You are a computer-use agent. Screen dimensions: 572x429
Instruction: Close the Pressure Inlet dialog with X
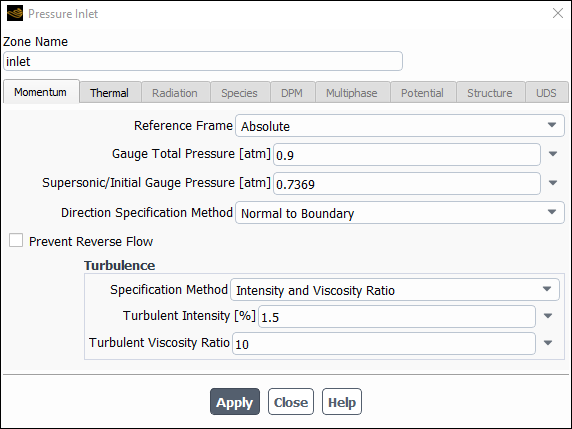(557, 13)
